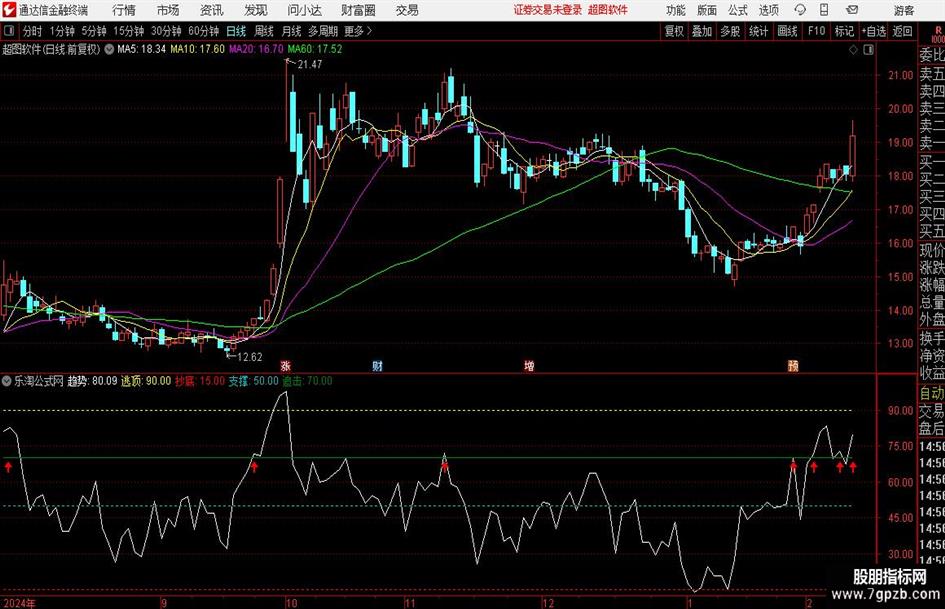Switch to 1分钟 period
Viewport: 945px width, 609px height.
(x=62, y=31)
